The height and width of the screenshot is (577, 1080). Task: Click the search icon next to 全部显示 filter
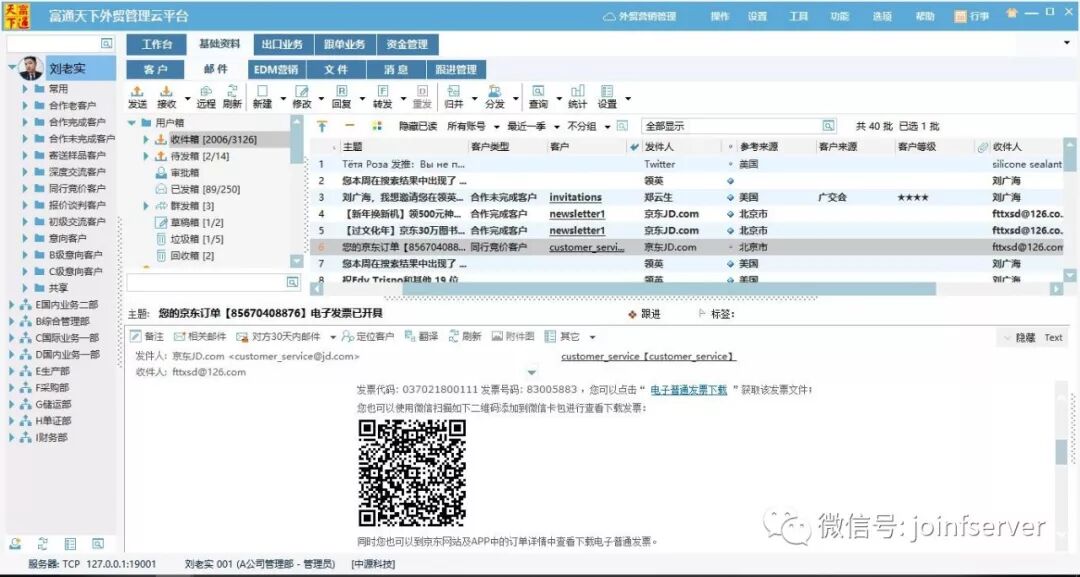click(828, 126)
